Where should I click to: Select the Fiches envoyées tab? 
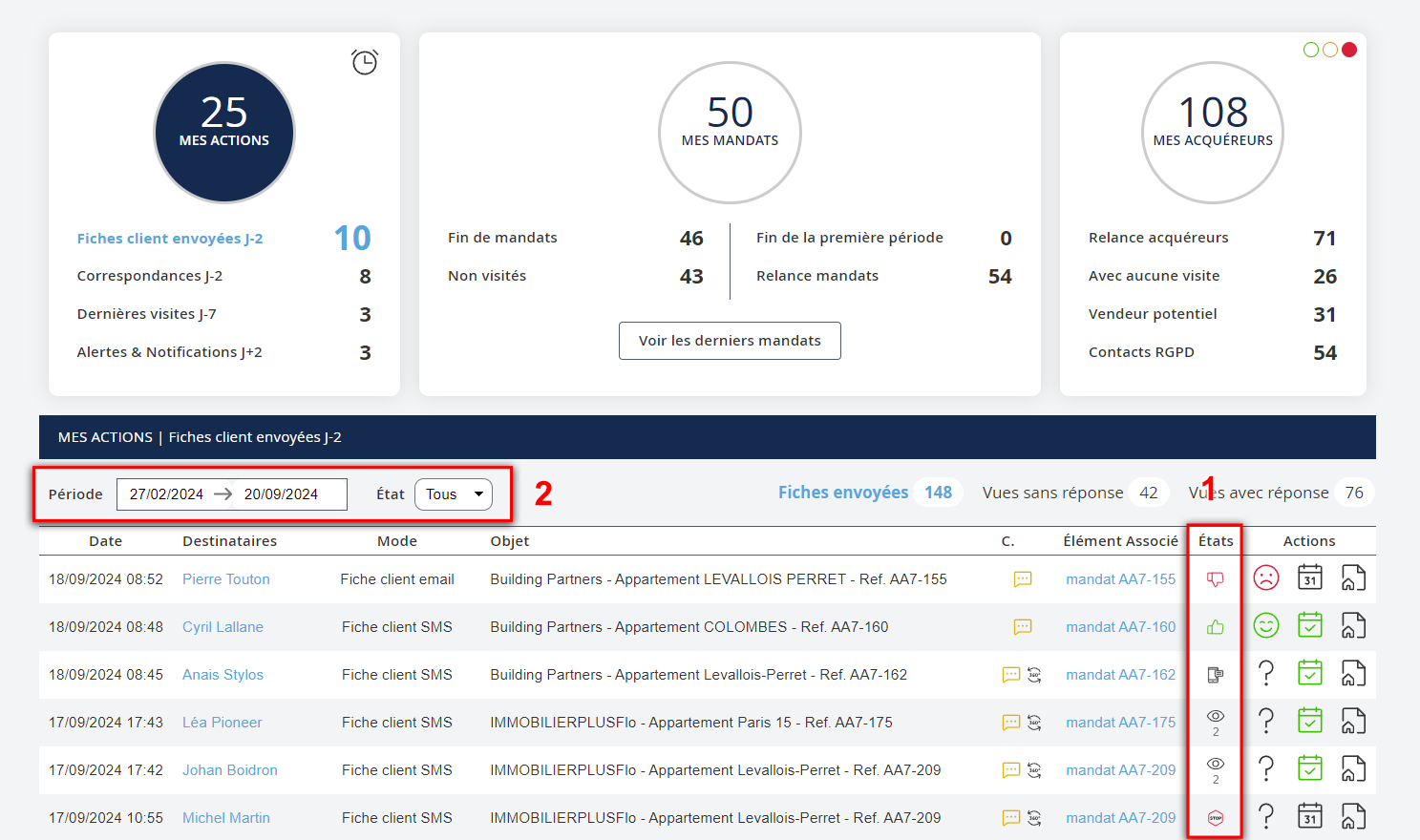point(842,493)
